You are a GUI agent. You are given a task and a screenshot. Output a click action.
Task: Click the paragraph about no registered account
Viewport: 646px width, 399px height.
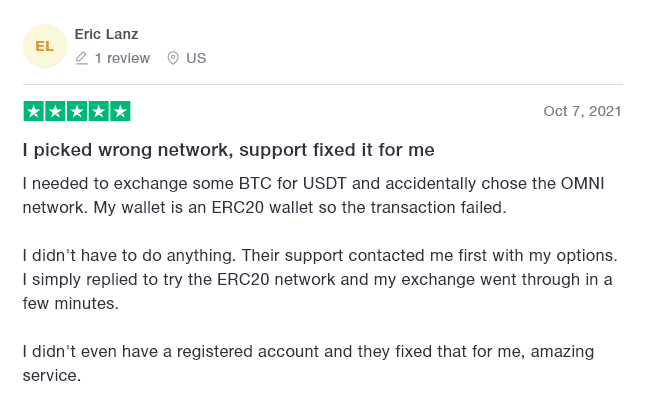(x=309, y=363)
